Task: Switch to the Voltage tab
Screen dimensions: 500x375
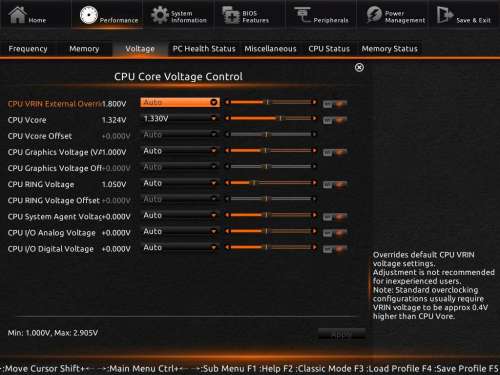Action: 140,49
